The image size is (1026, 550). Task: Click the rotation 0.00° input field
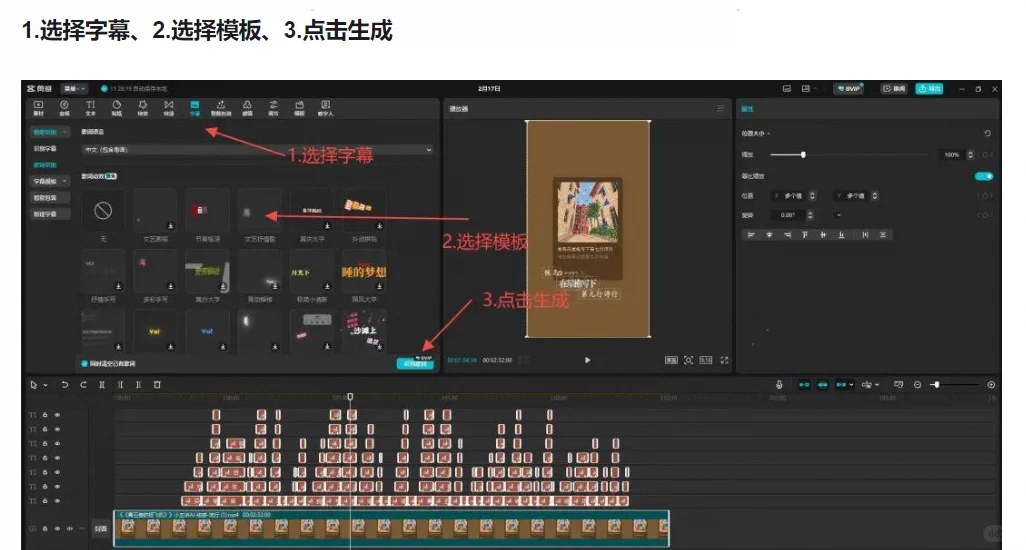788,215
